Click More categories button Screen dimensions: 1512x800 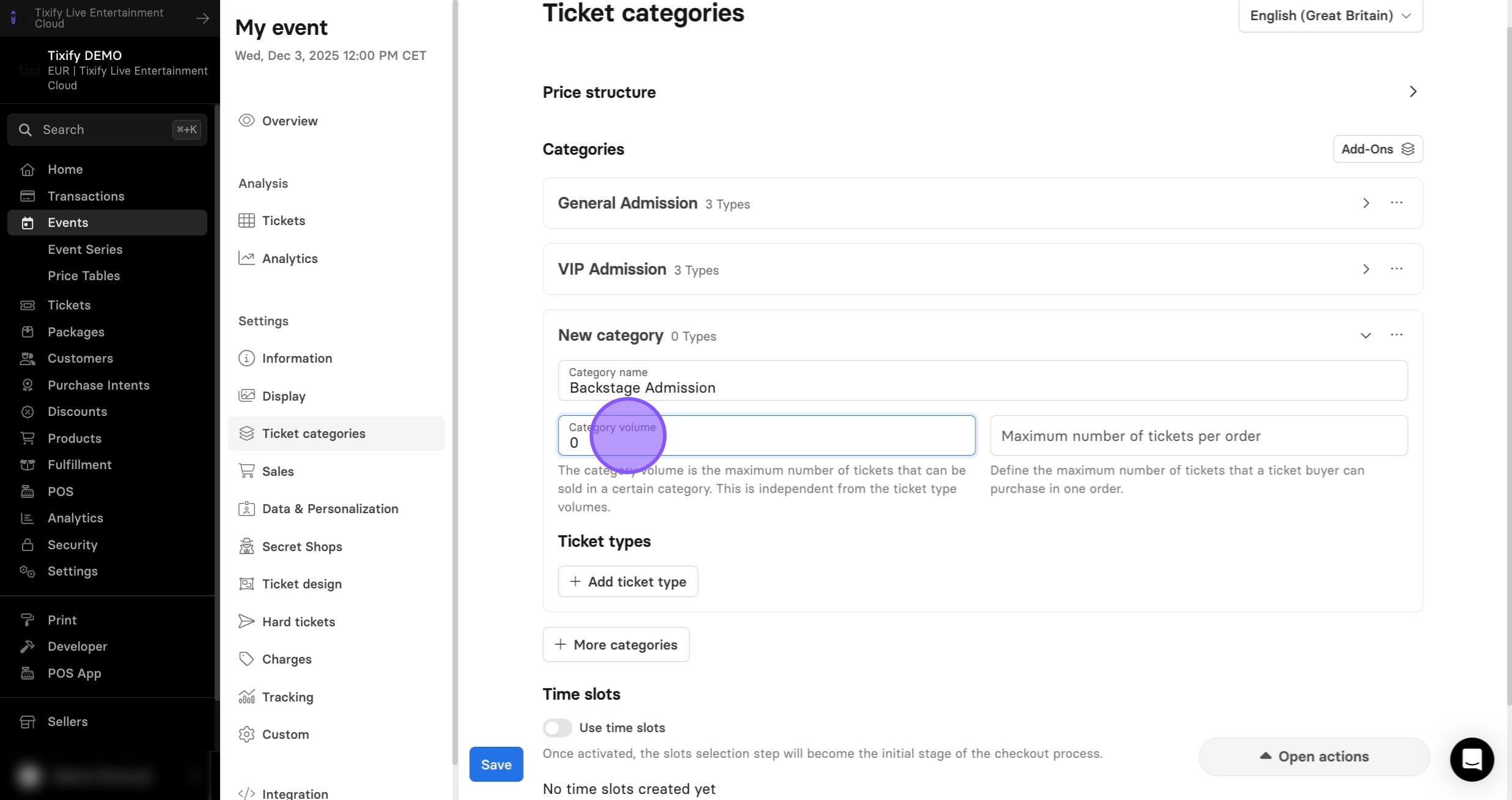tap(616, 645)
